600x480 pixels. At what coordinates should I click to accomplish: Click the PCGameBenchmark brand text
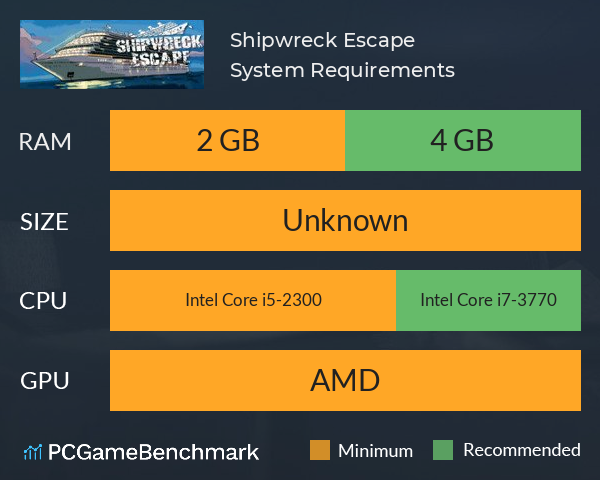click(x=153, y=452)
